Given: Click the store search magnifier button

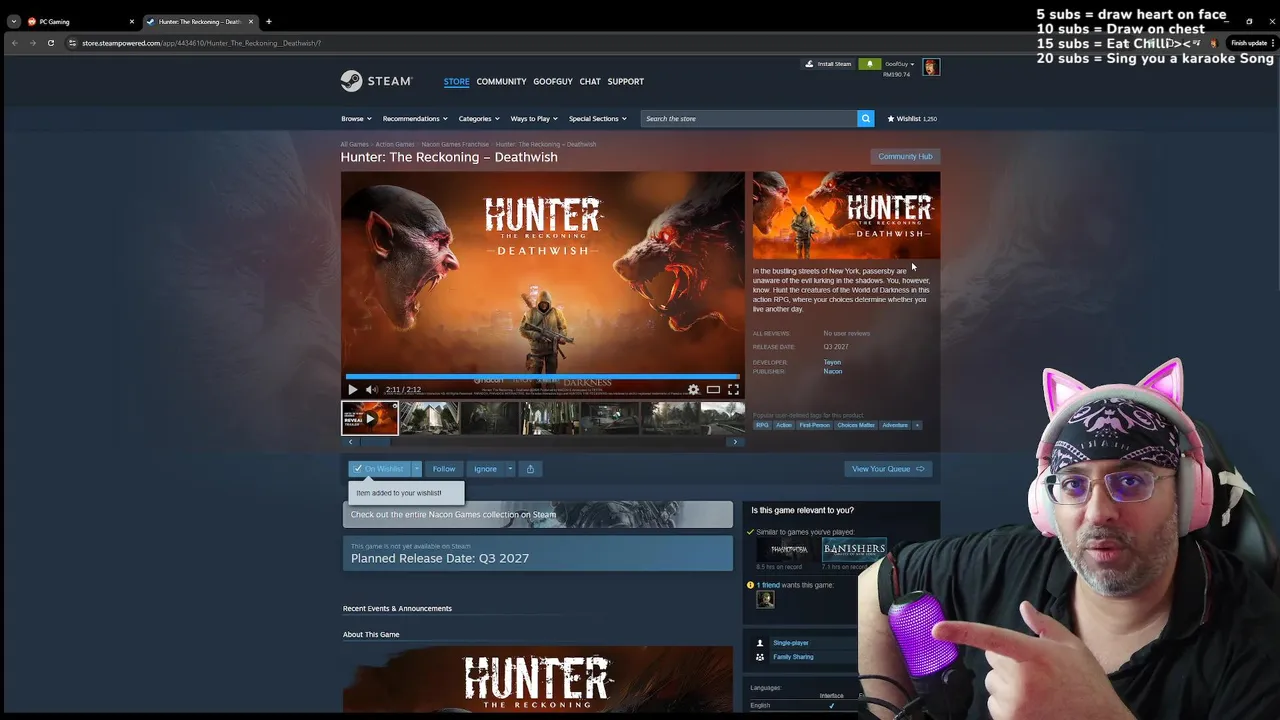Looking at the screenshot, I should [865, 119].
